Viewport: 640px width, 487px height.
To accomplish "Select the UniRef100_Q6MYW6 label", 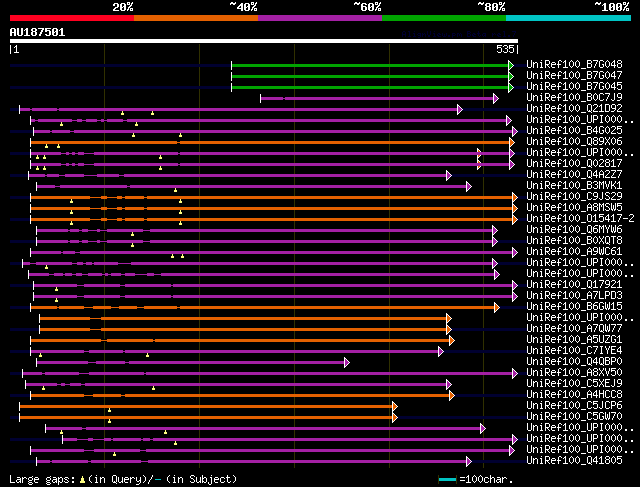I will [574, 230].
